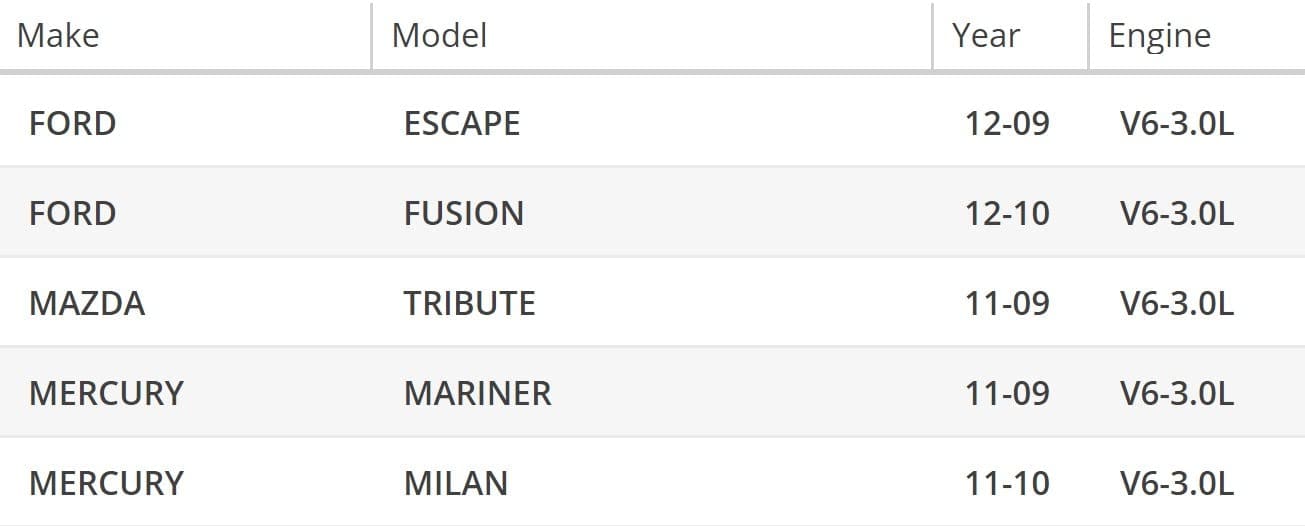1305x526 pixels.
Task: Select MERCURY in the MILAN row
Action: tap(106, 484)
